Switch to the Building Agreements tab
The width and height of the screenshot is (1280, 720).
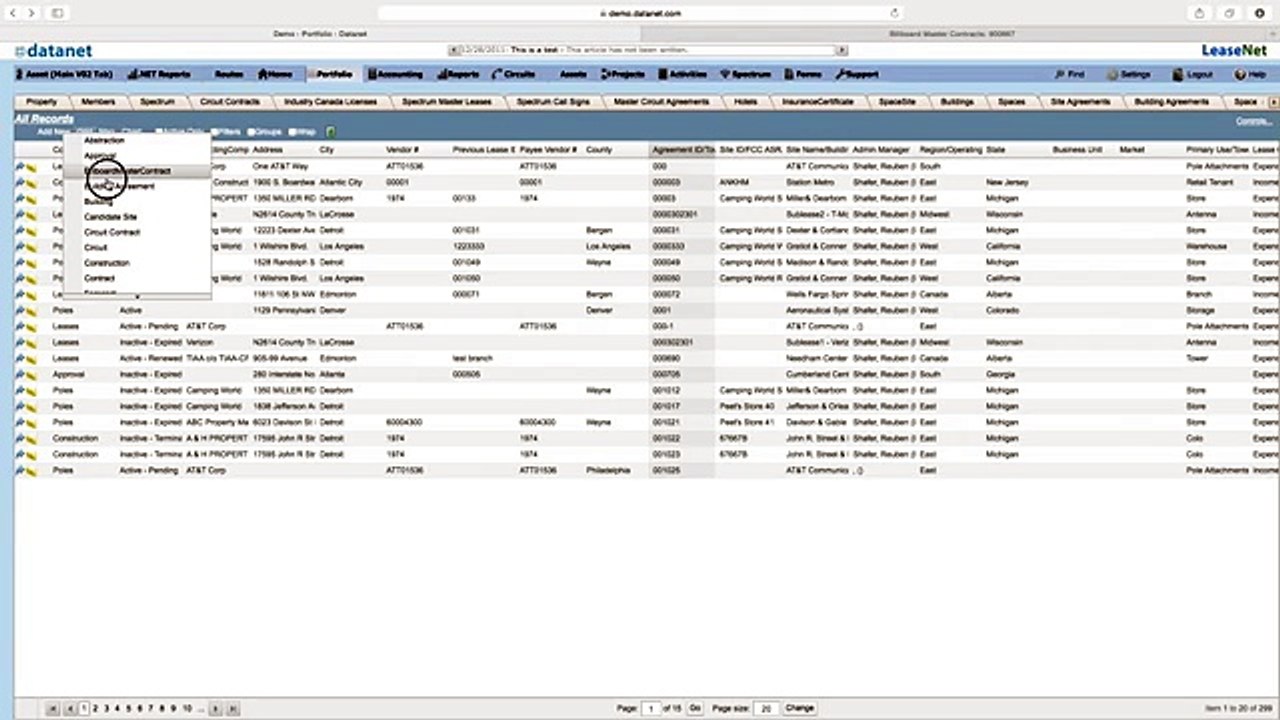[x=1171, y=102]
